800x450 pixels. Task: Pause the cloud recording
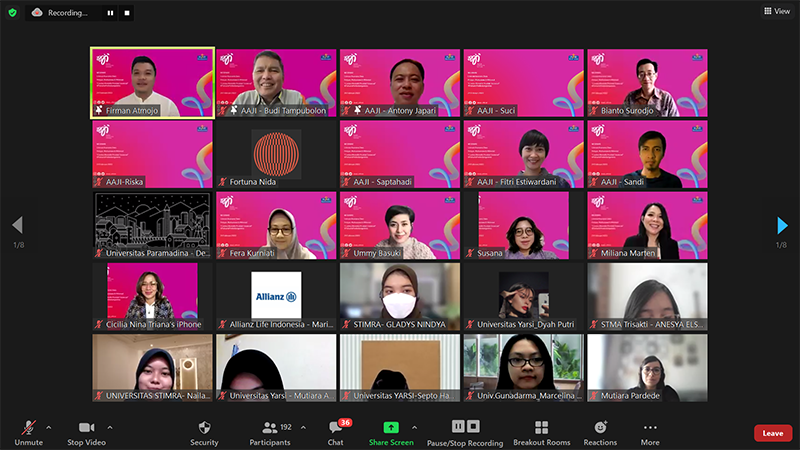click(110, 13)
